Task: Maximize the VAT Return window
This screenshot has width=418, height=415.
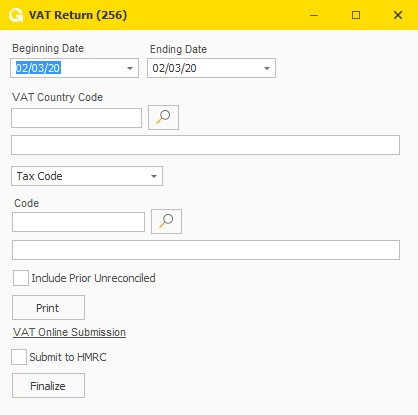Action: 356,15
